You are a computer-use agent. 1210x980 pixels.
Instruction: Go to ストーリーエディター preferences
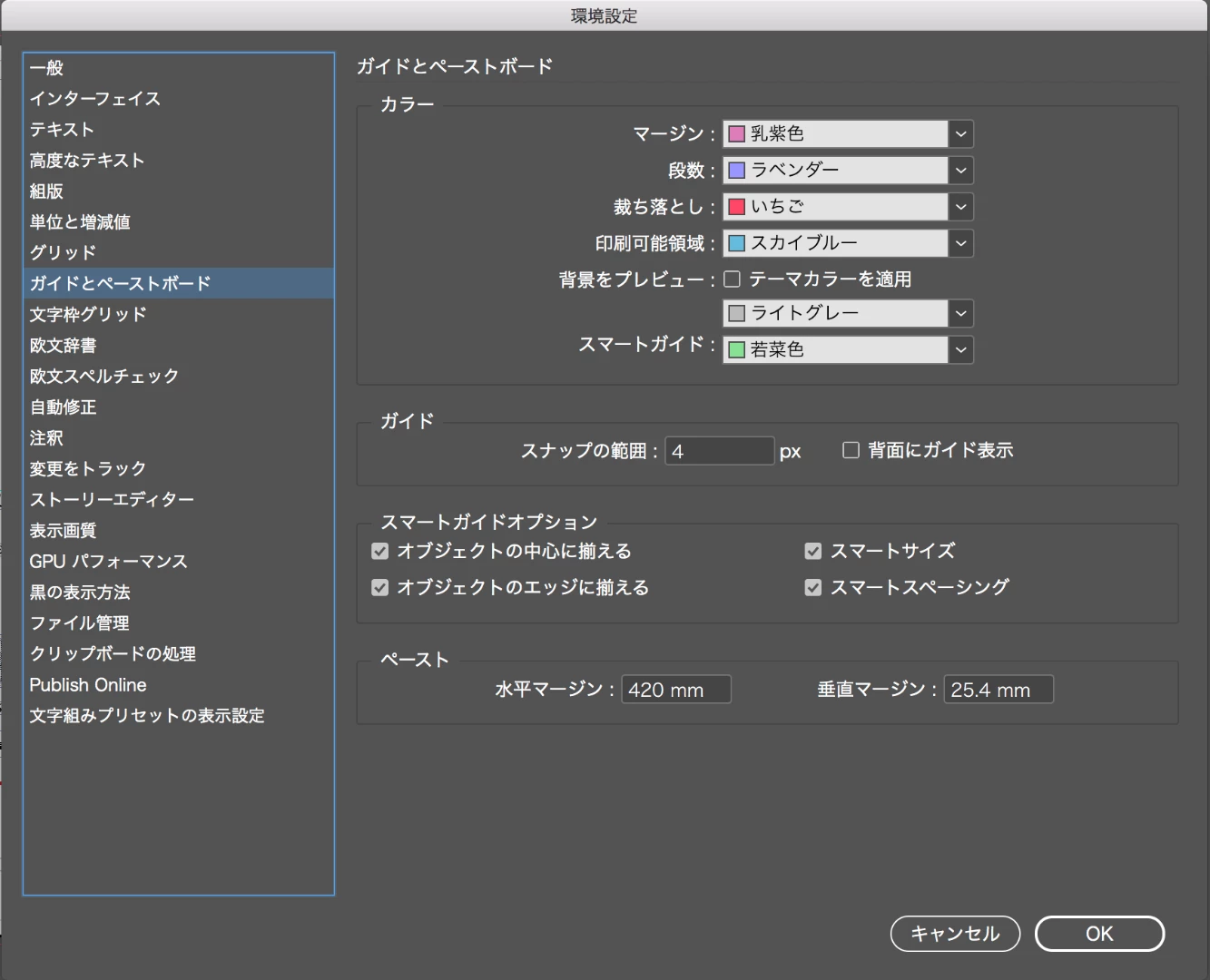(x=179, y=500)
